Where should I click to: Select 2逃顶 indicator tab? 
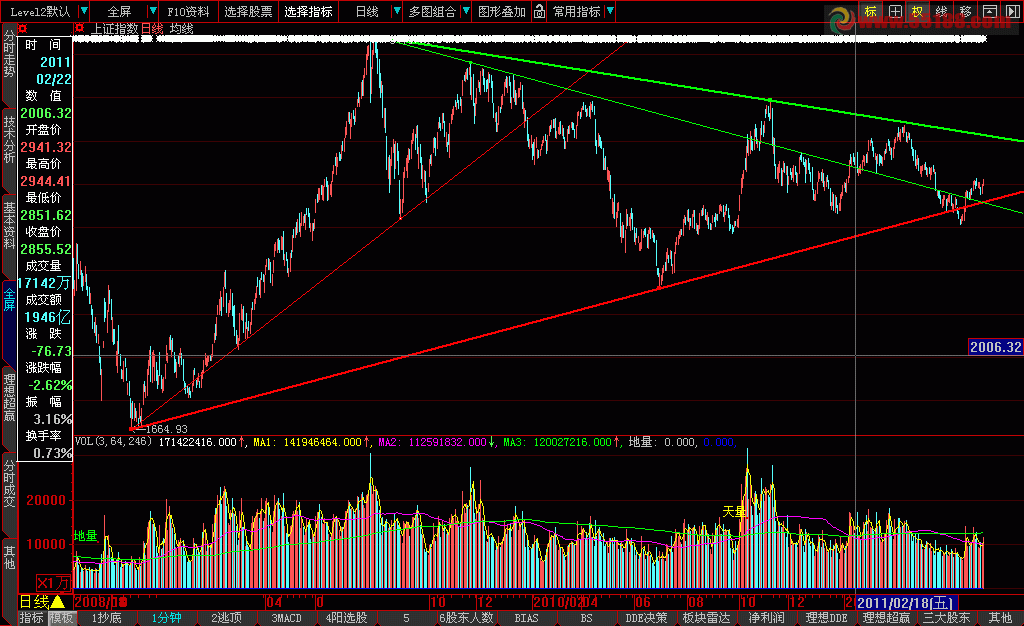pyautogui.click(x=227, y=618)
